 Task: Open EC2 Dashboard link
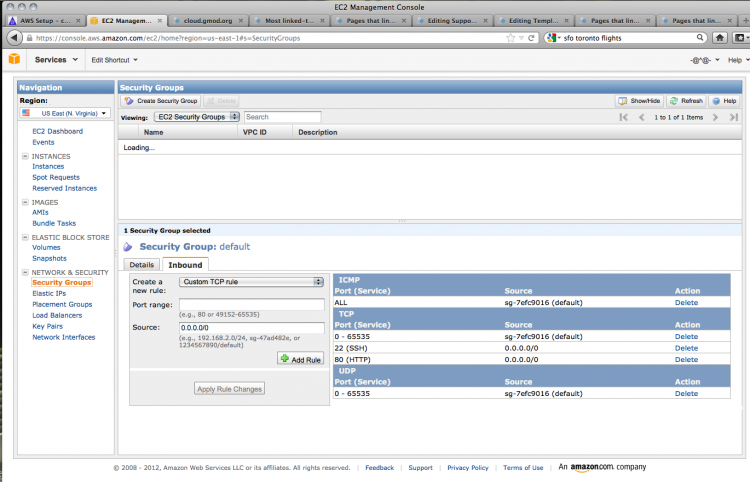coord(57,131)
